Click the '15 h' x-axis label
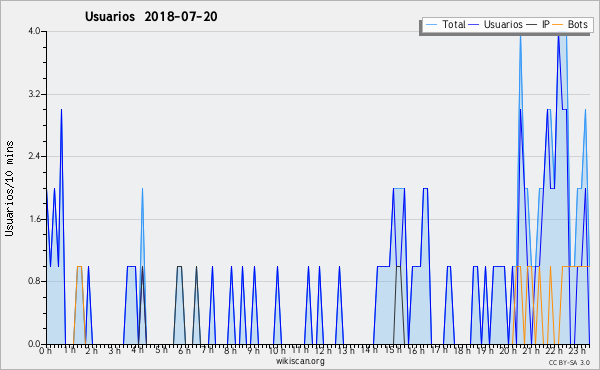The width and height of the screenshot is (600, 370). pos(393,350)
